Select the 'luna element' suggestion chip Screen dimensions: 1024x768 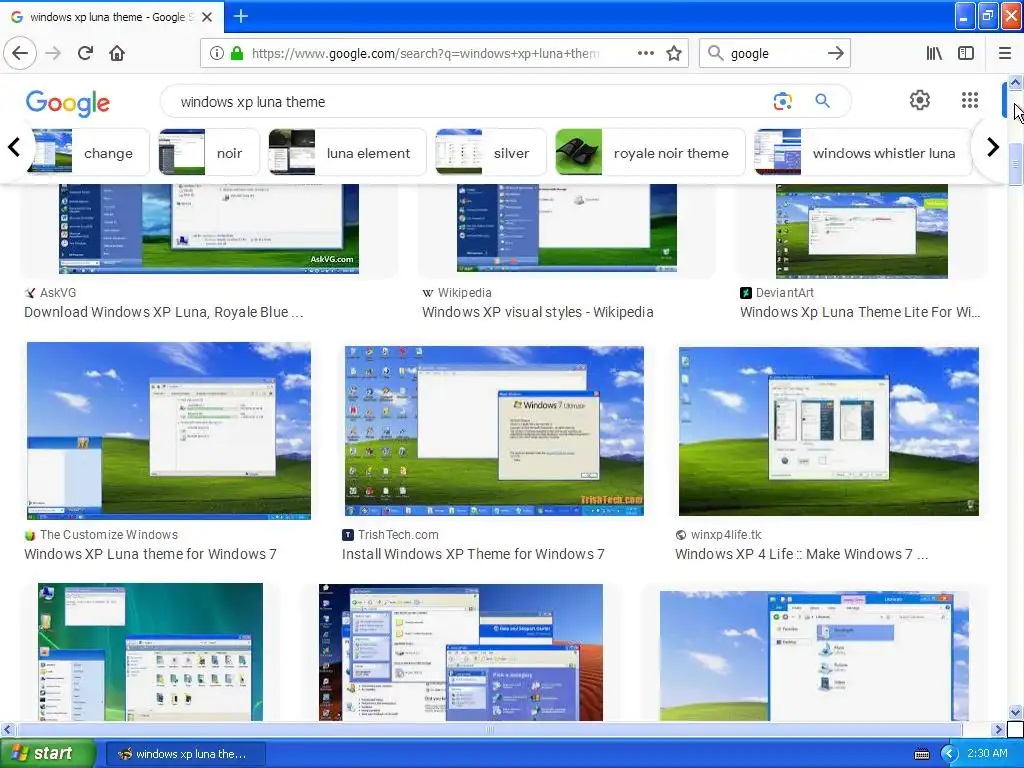pyautogui.click(x=347, y=152)
